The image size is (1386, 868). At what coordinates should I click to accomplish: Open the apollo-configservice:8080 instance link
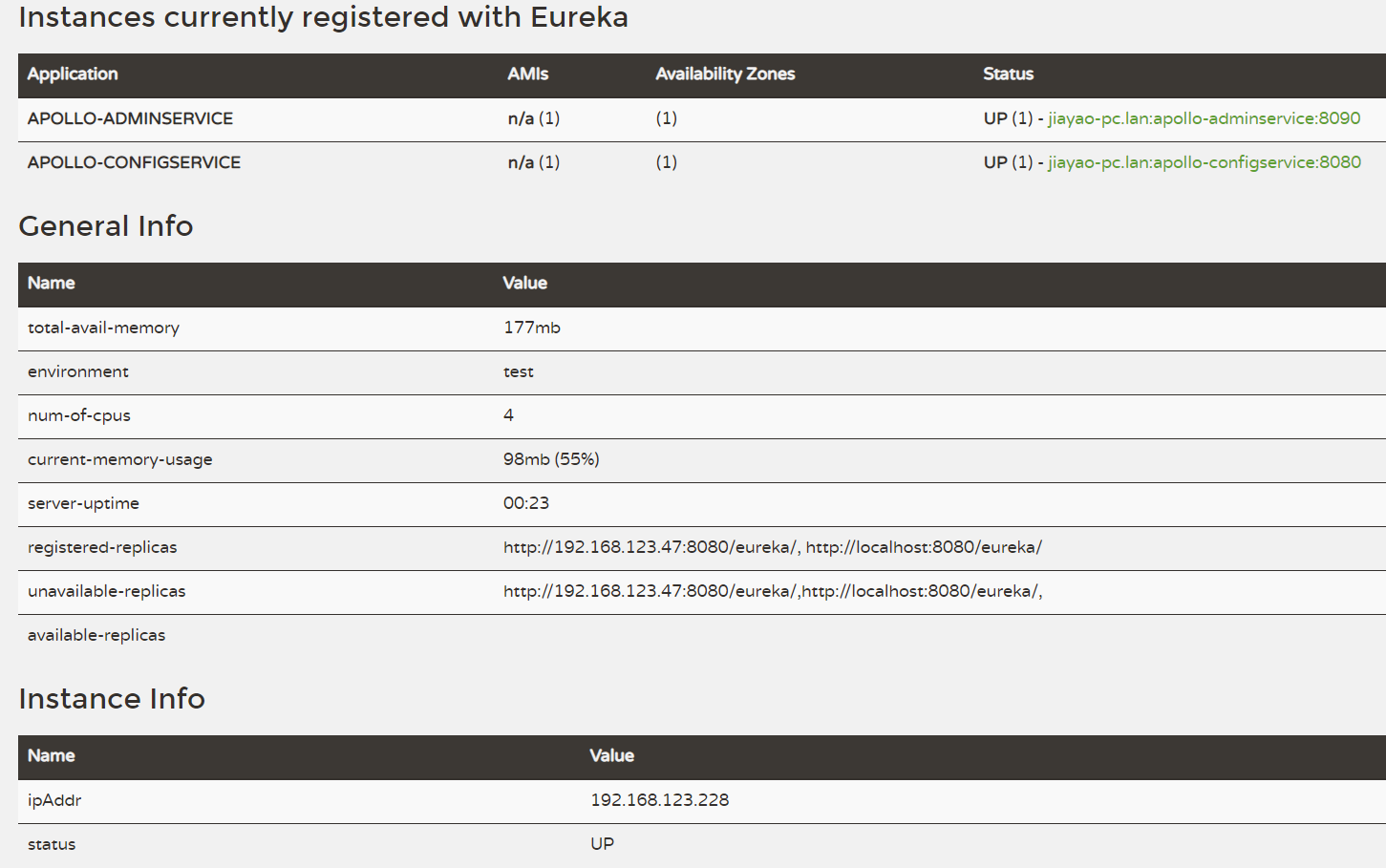1204,162
